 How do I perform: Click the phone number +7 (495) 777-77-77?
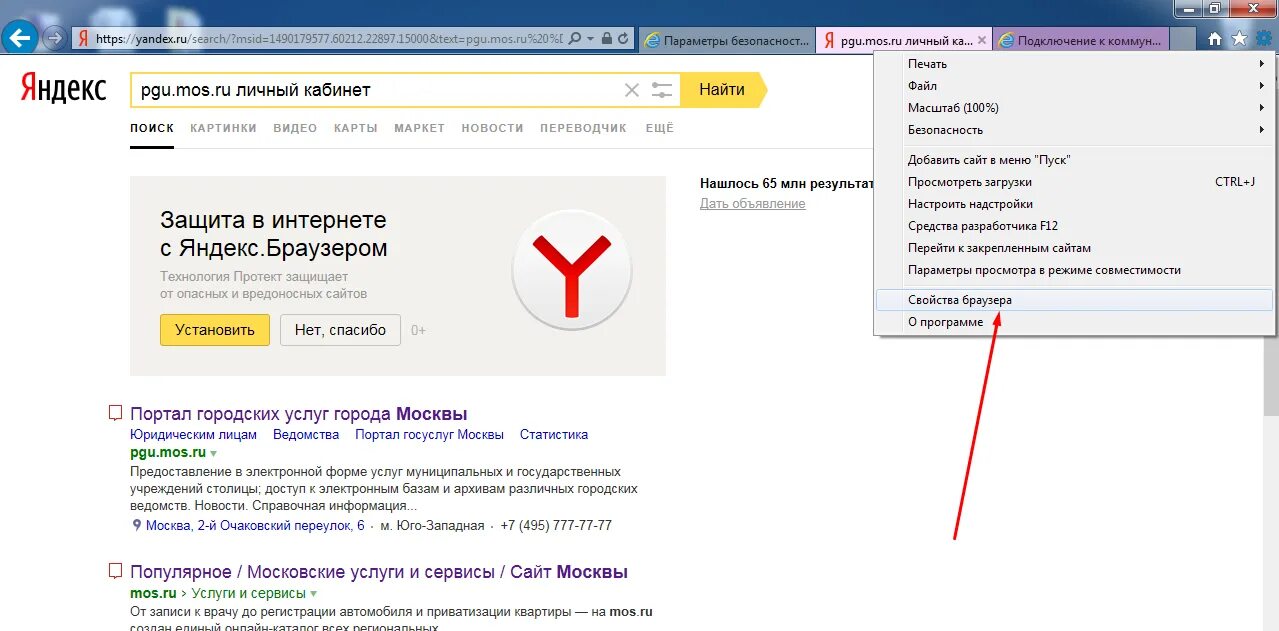556,526
